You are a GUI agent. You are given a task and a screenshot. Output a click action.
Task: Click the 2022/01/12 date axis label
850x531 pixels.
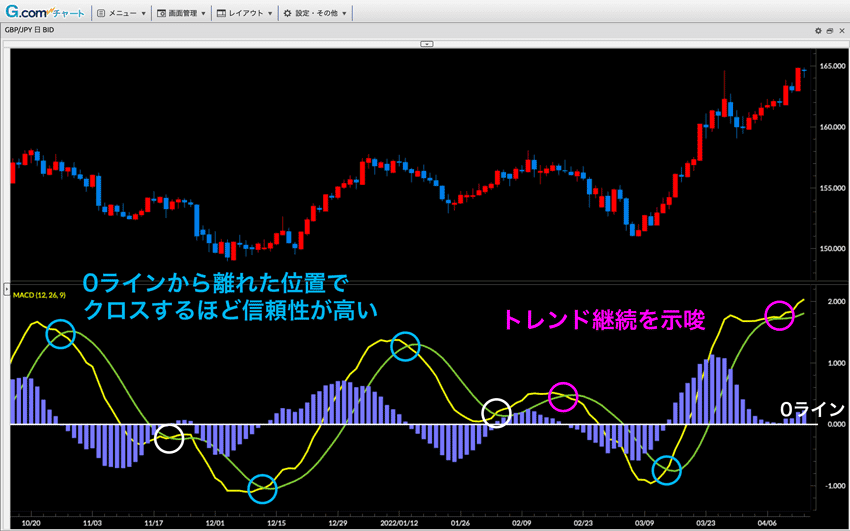click(399, 522)
